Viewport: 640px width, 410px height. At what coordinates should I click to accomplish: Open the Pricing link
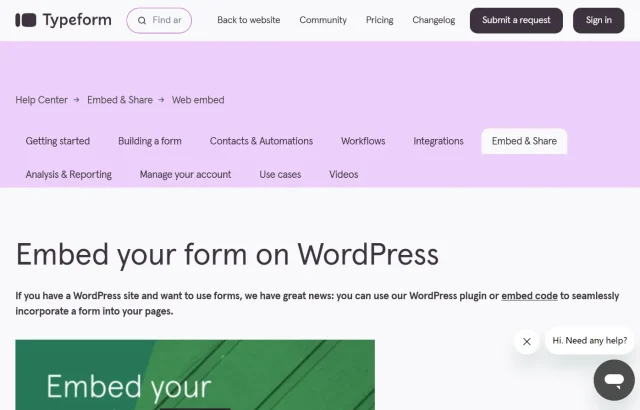click(x=380, y=20)
